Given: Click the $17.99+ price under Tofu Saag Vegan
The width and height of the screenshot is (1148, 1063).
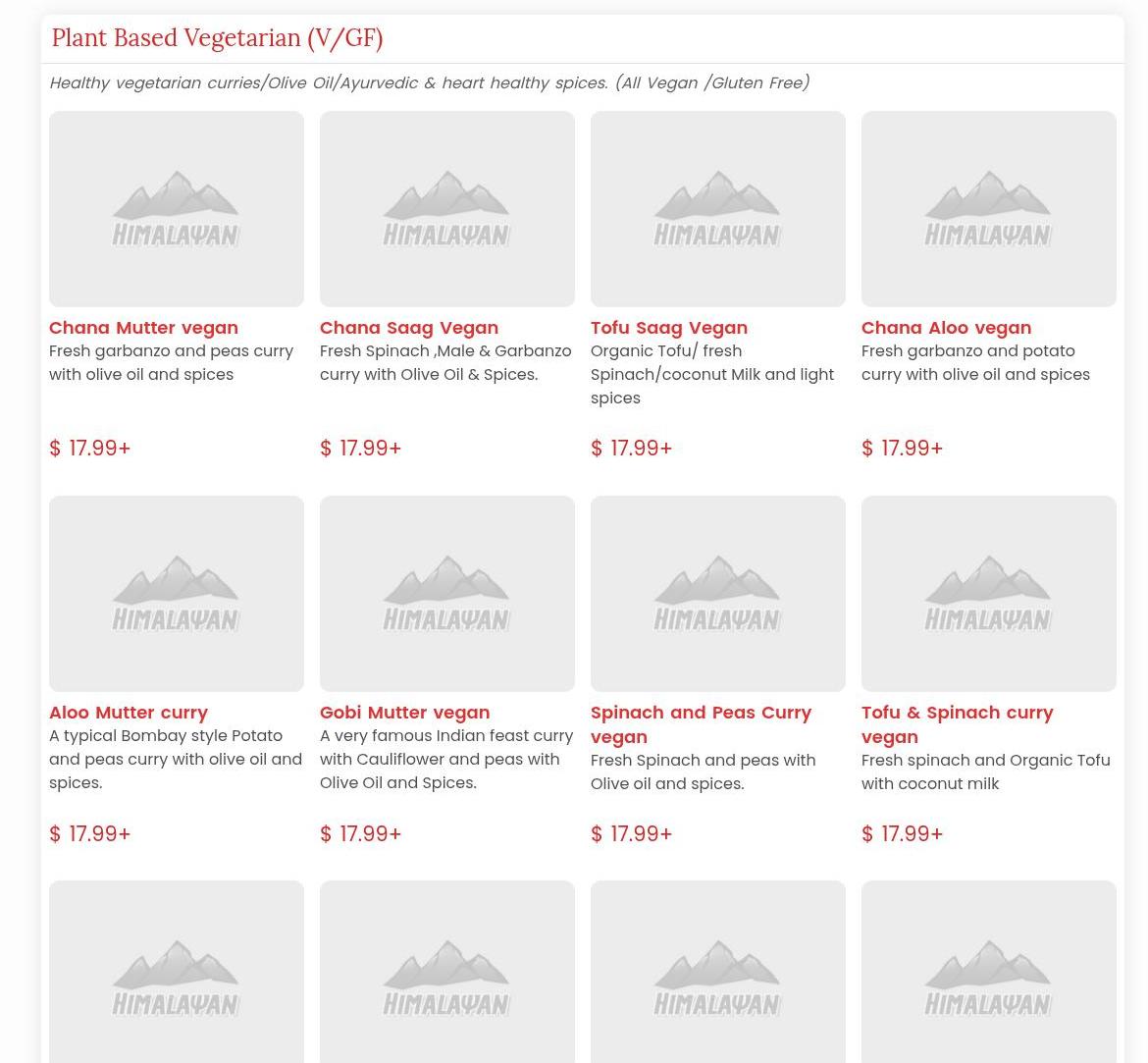Looking at the screenshot, I should pyautogui.click(x=632, y=449).
